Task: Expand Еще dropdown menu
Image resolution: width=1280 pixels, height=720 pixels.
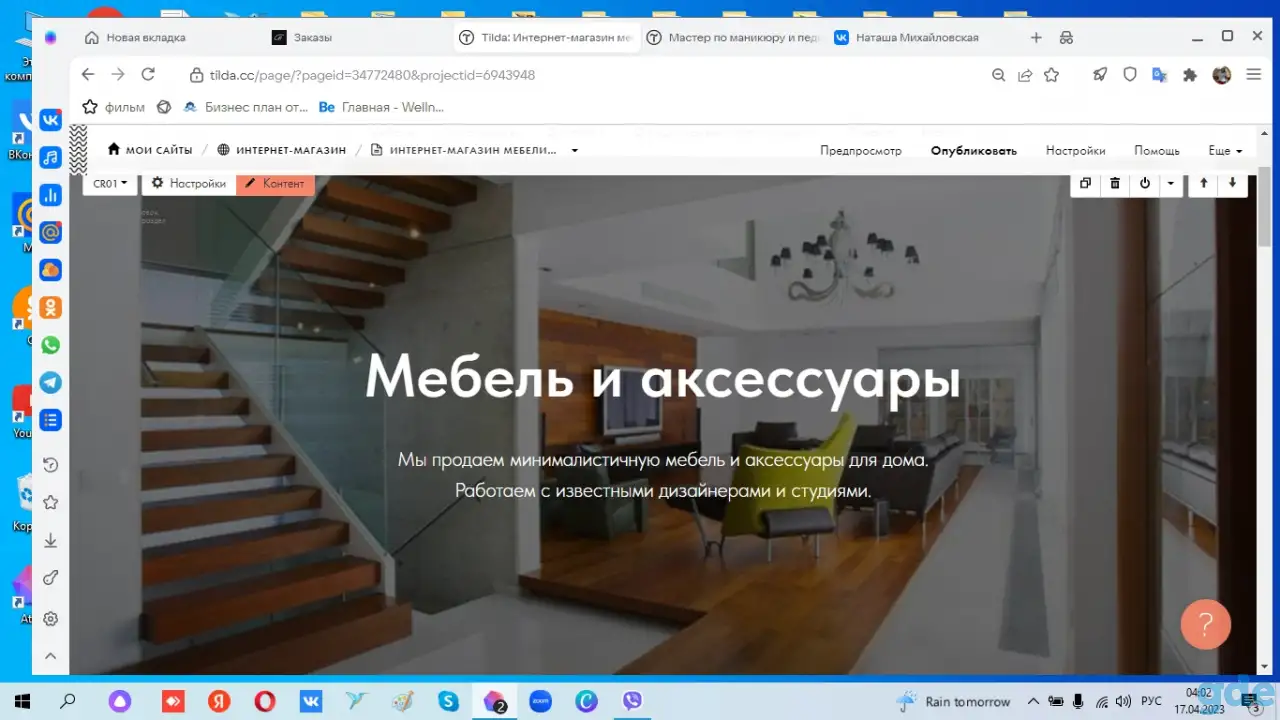Action: [x=1225, y=151]
